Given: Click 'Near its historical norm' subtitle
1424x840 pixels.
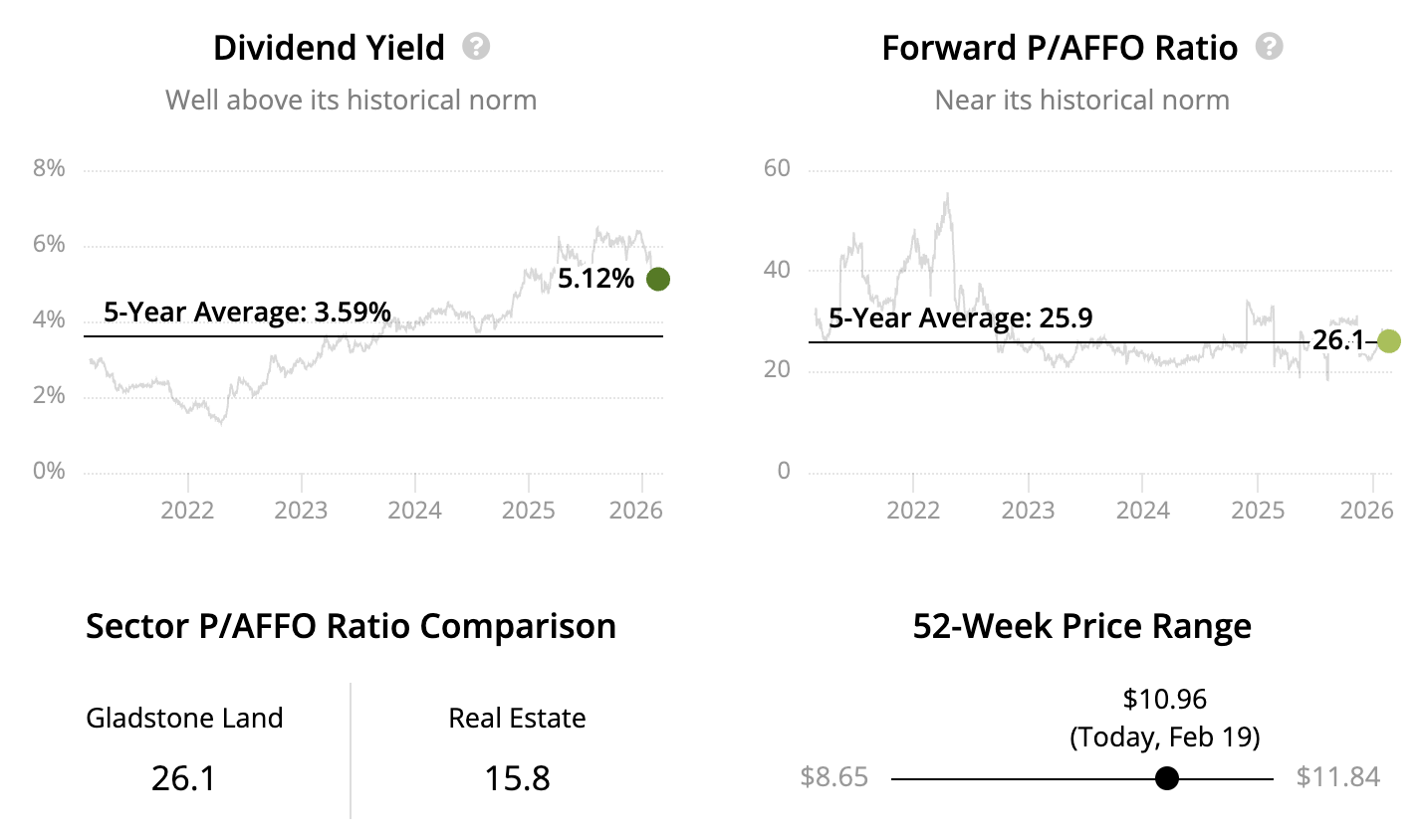Looking at the screenshot, I should tap(1081, 101).
